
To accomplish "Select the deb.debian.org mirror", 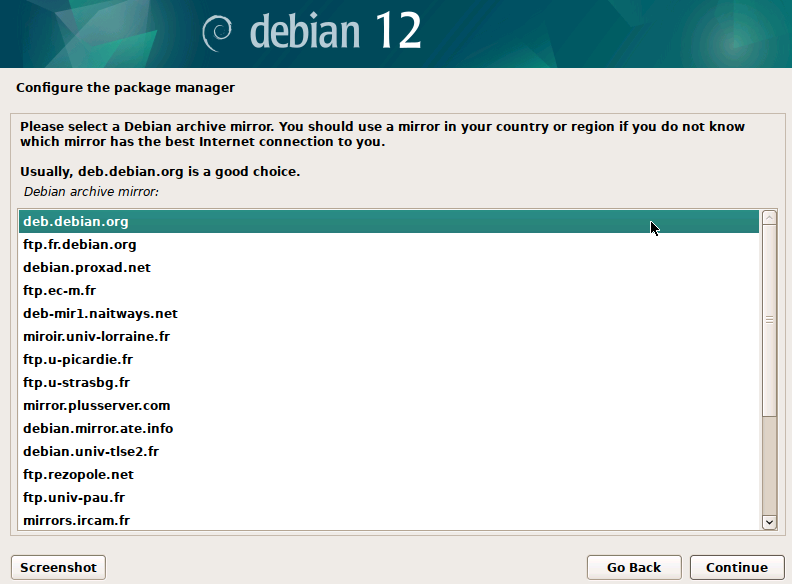I will [76, 221].
